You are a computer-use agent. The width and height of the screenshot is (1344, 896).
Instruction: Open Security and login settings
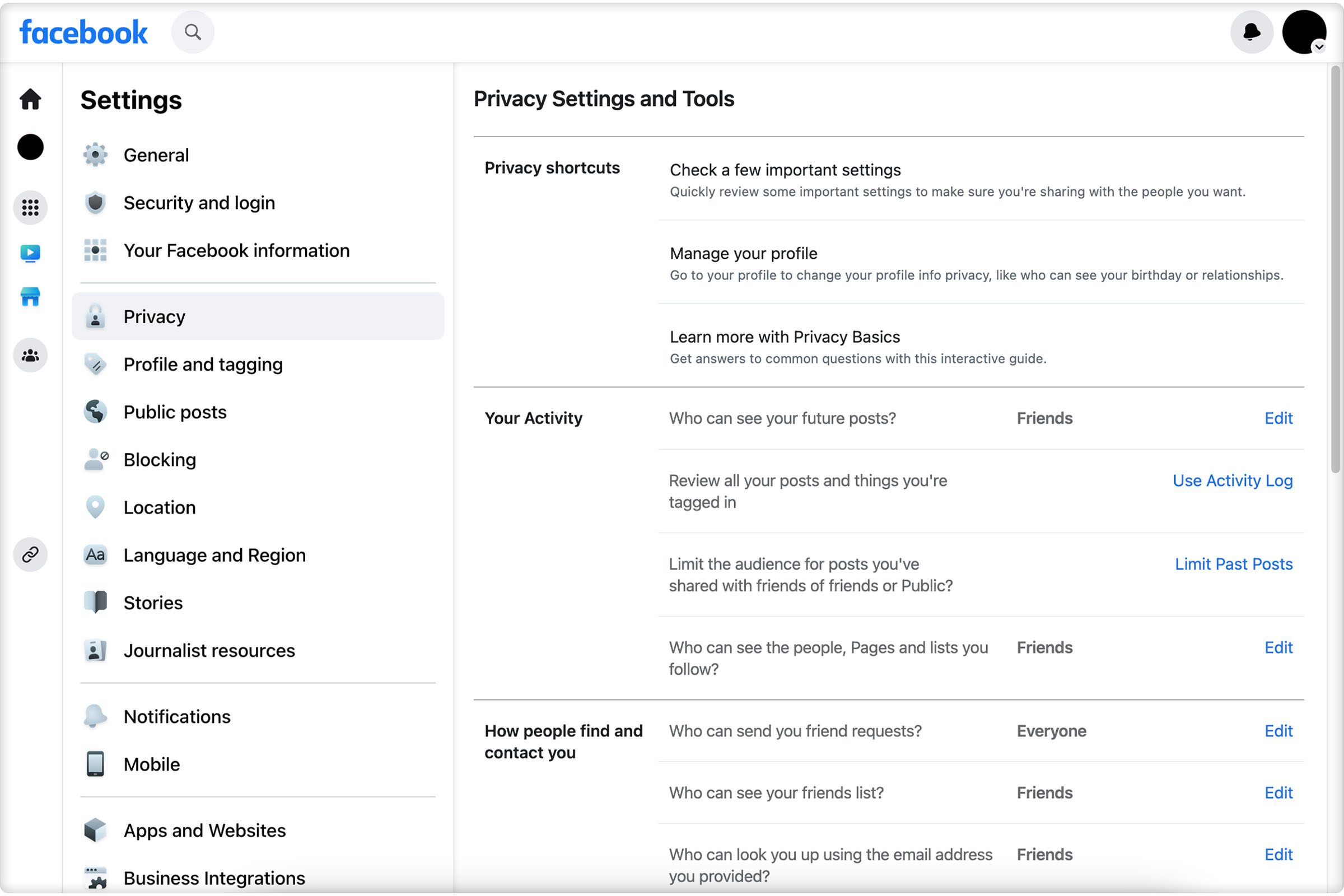pos(199,202)
